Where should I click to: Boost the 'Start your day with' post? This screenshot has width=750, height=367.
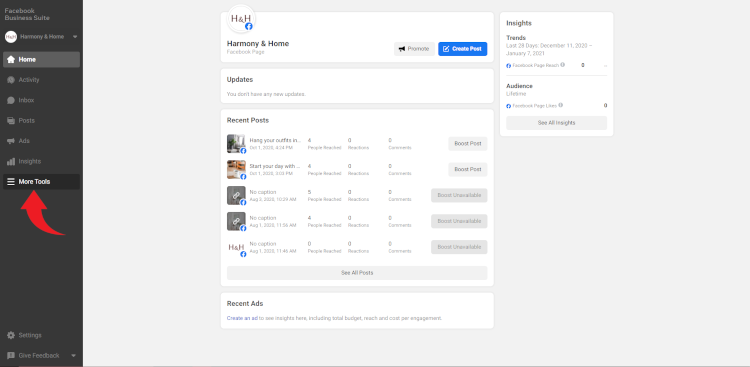[x=468, y=169]
